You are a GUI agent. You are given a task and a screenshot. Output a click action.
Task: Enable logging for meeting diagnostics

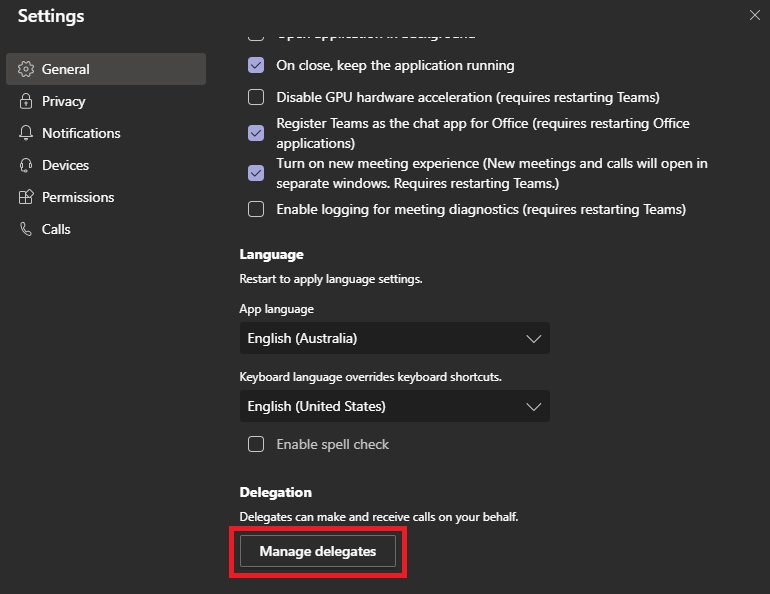[x=256, y=209]
